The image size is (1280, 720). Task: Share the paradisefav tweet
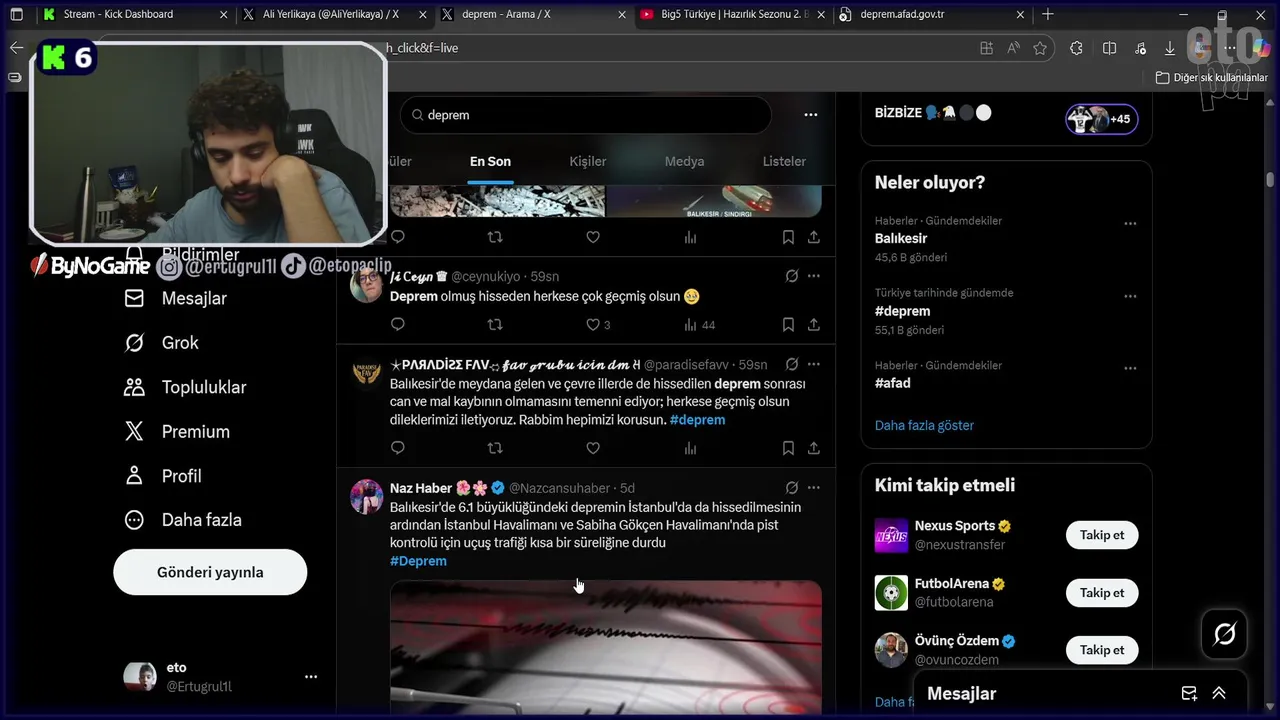pyautogui.click(x=814, y=448)
